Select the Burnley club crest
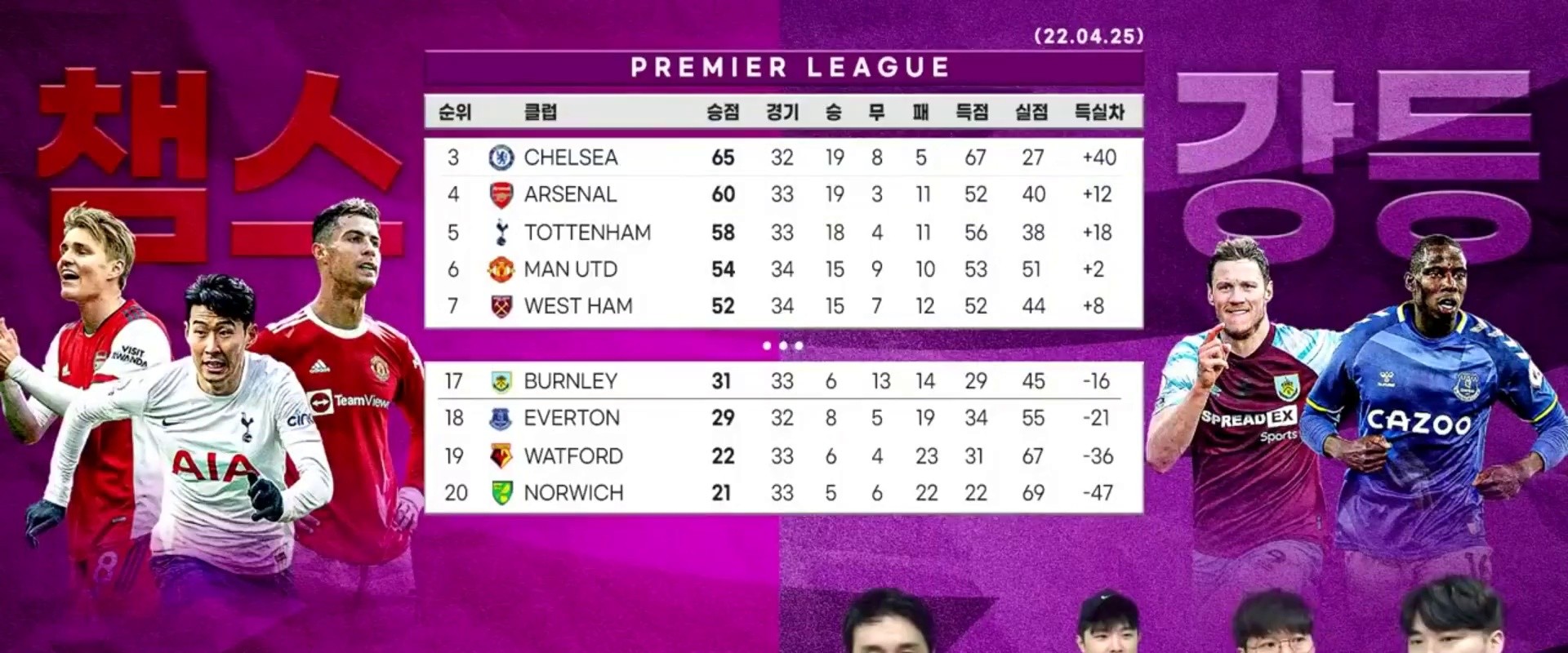 pos(501,381)
